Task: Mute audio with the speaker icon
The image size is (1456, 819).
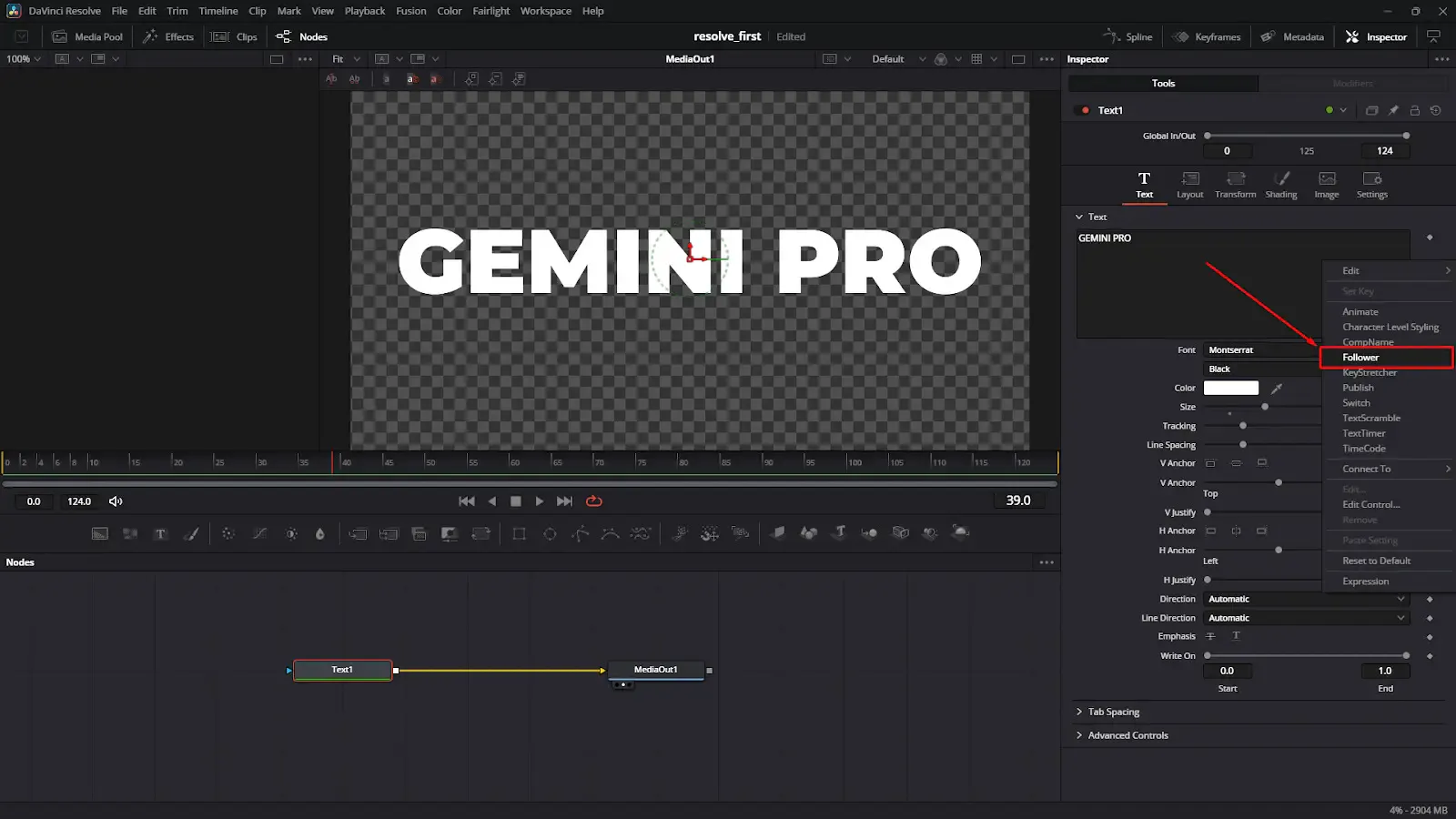Action: click(116, 501)
